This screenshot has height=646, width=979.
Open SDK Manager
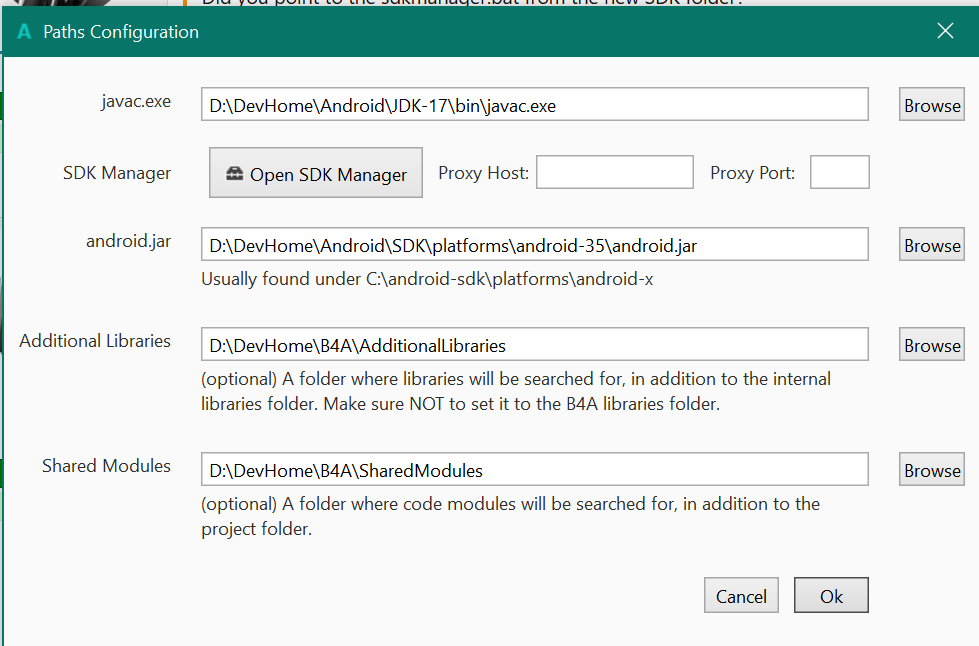(316, 173)
